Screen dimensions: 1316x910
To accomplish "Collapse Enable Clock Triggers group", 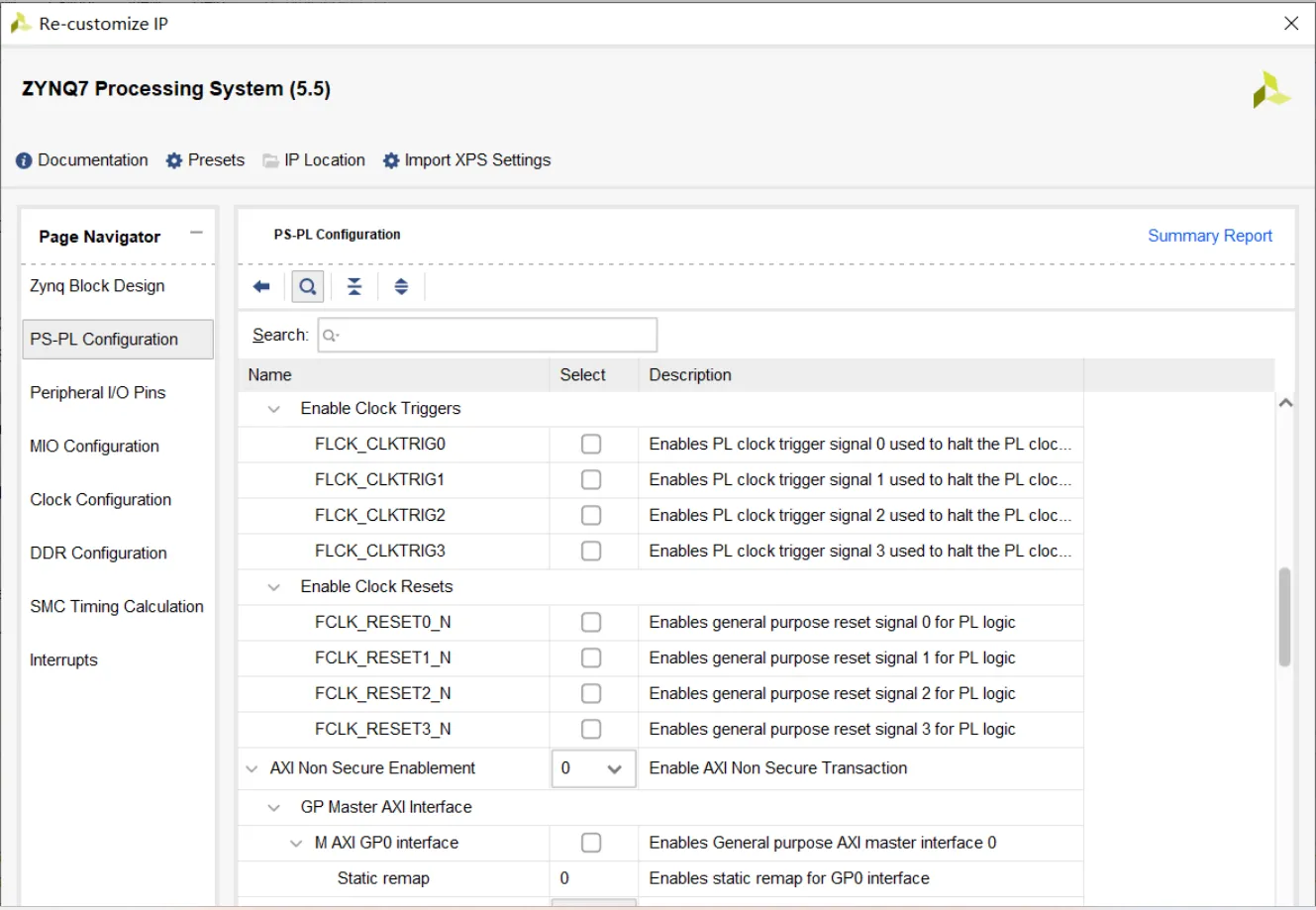I will click(274, 409).
